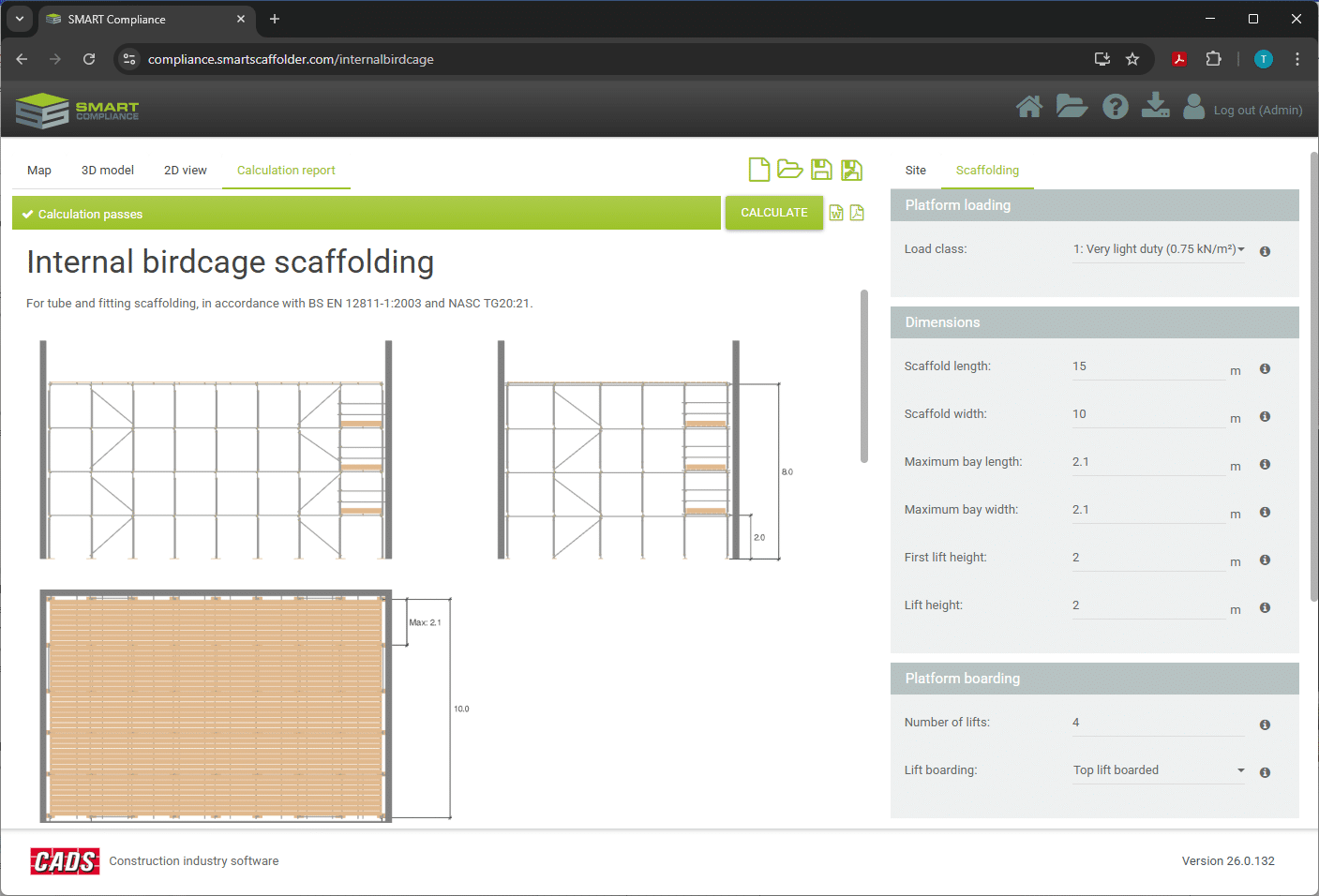Screen dimensions: 1319x896
Task: Click the calculation report vertical scrollbar
Action: (863, 377)
